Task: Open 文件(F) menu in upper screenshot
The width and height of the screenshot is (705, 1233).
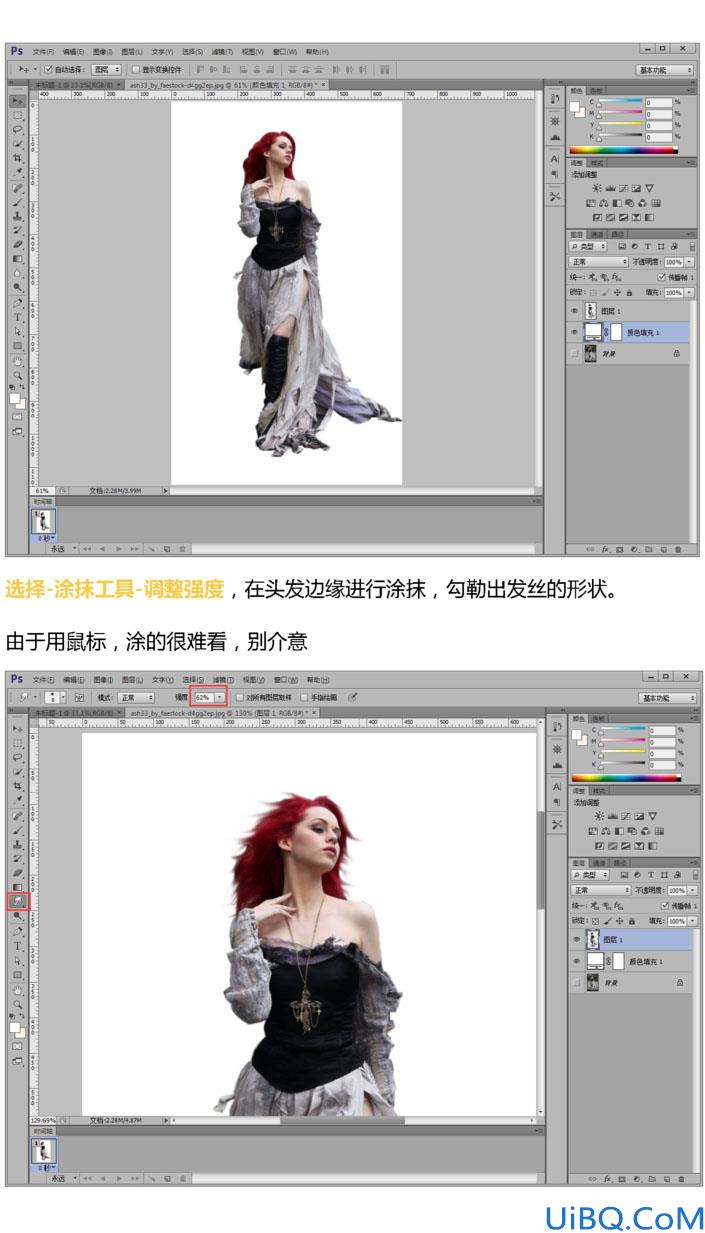Action: (x=43, y=51)
